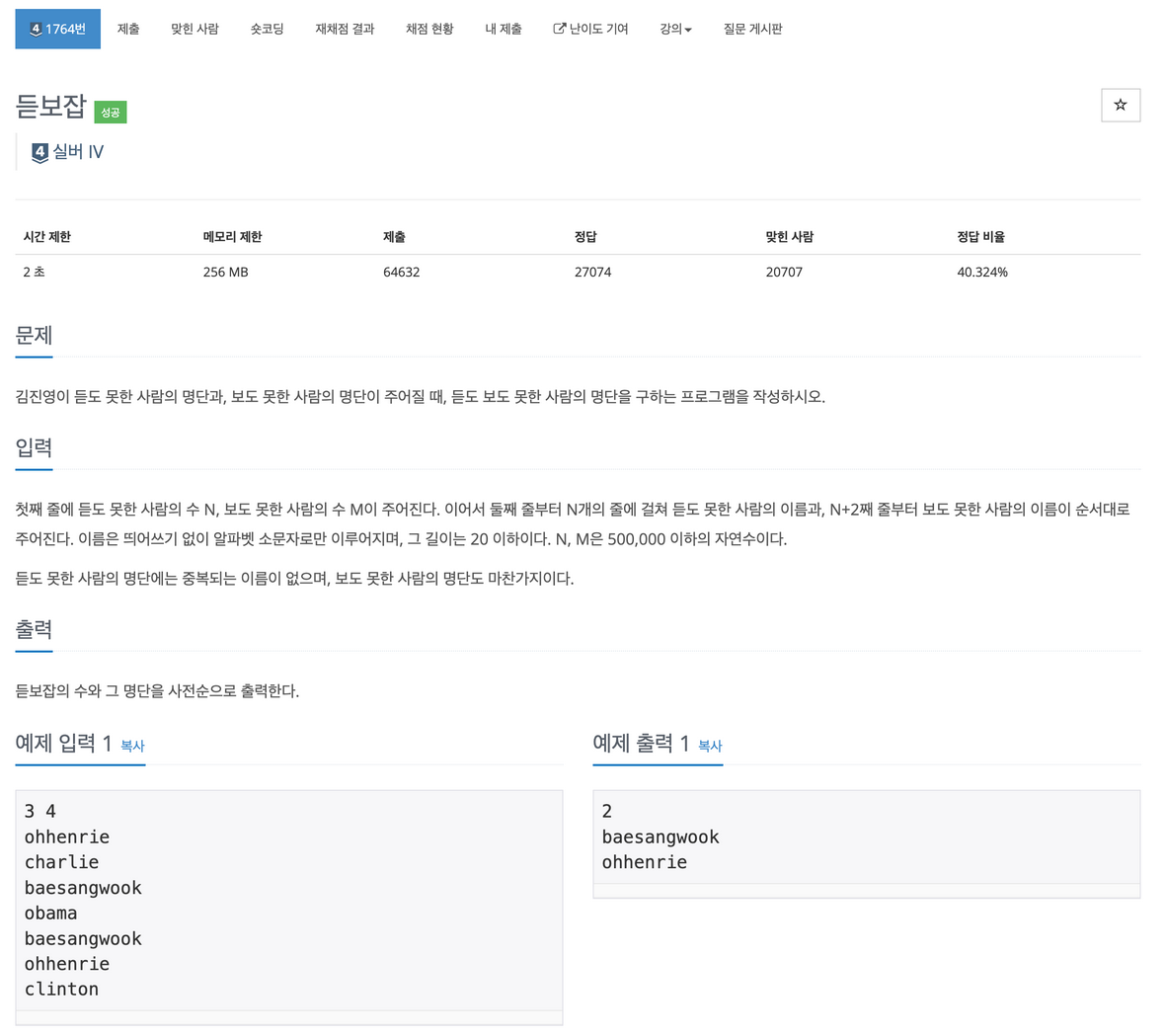Click 'obama' in sample input
This screenshot has height=1036, width=1166.
point(50,914)
